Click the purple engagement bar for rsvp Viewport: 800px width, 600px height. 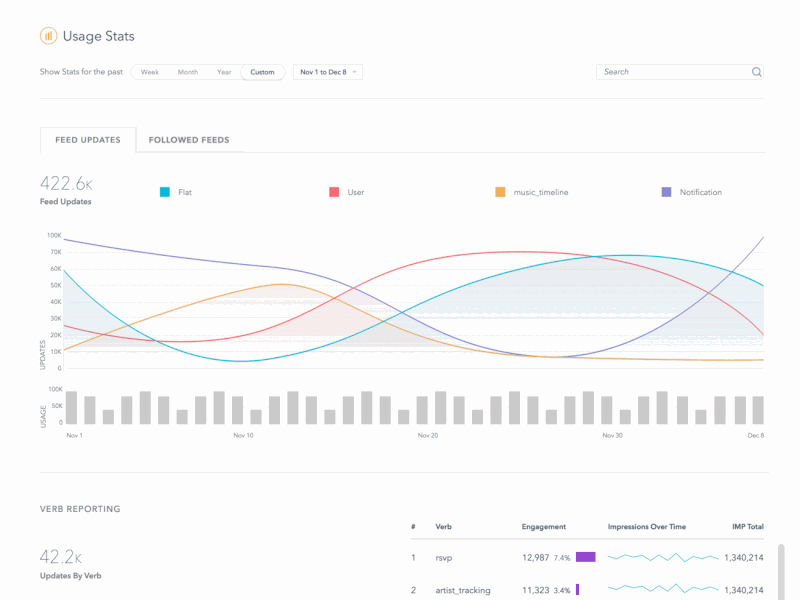(x=585, y=556)
